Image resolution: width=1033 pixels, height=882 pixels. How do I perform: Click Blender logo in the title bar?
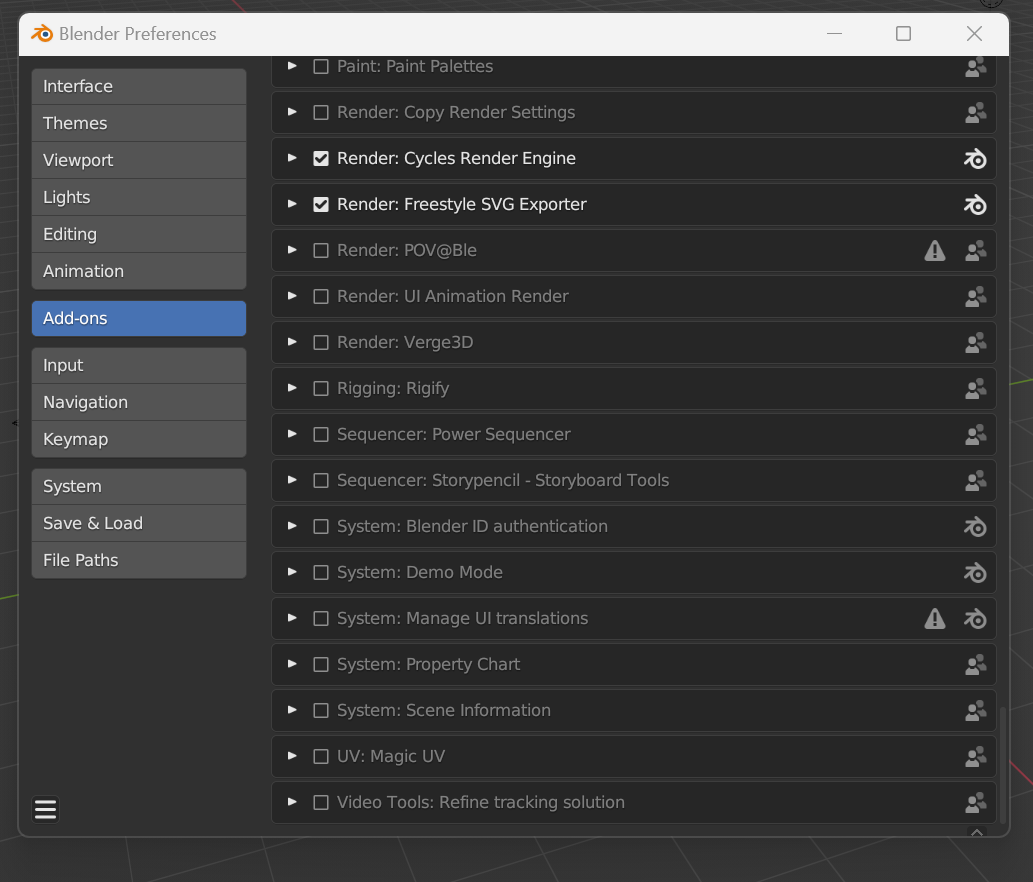pyautogui.click(x=42, y=34)
